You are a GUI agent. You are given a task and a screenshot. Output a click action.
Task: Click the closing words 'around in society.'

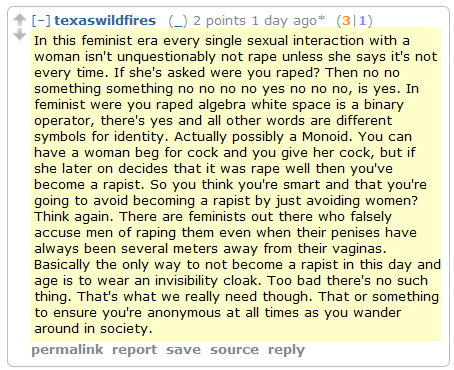[93, 329]
